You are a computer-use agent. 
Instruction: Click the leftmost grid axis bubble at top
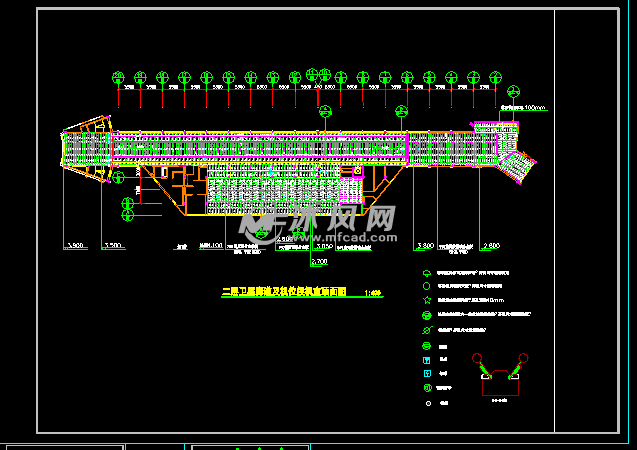118,77
